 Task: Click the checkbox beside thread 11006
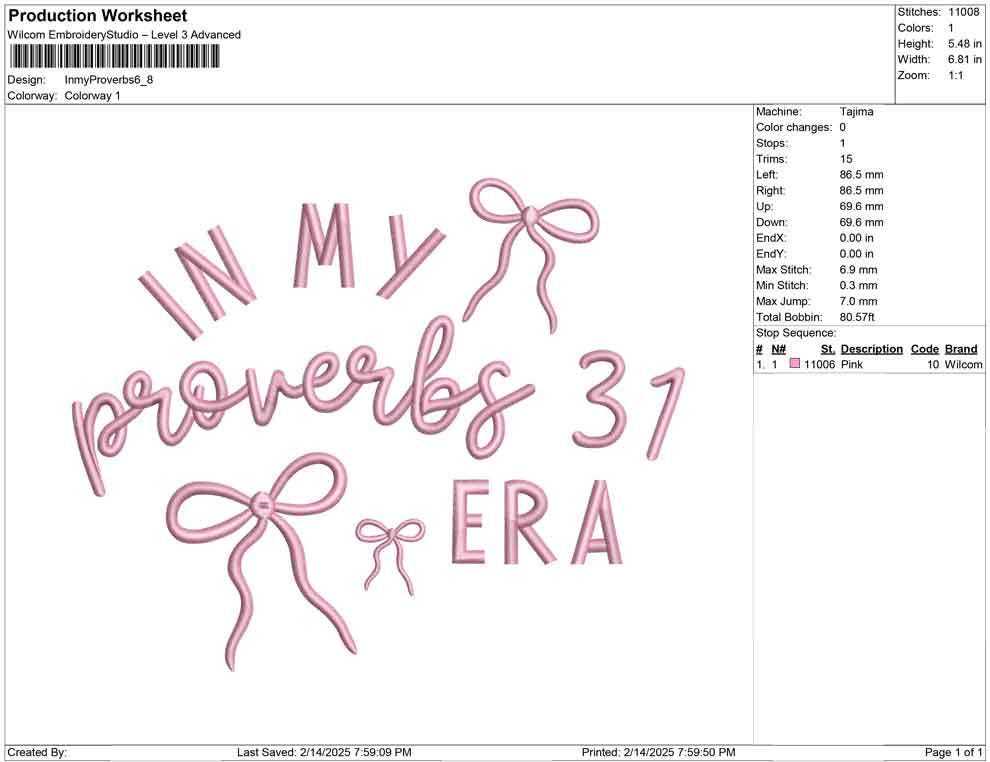click(795, 364)
